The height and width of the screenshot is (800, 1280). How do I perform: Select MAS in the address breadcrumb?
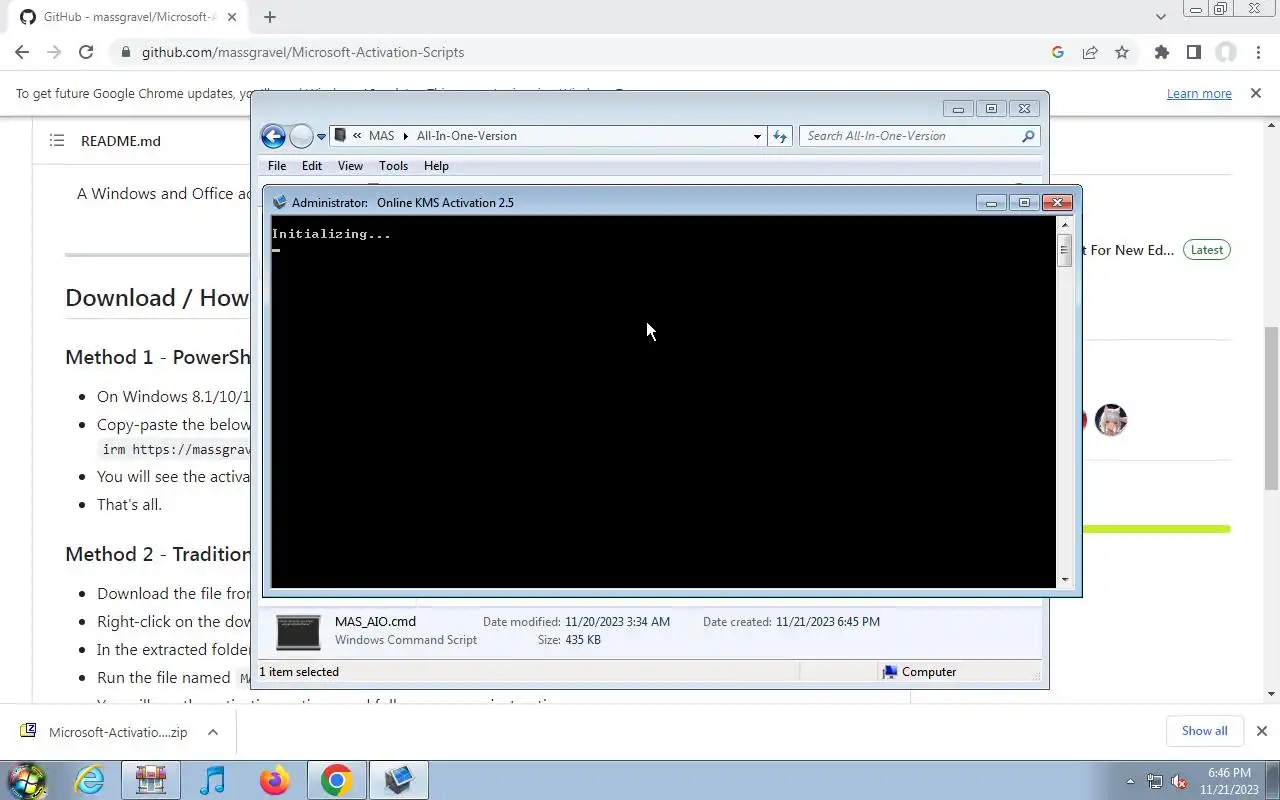click(381, 136)
